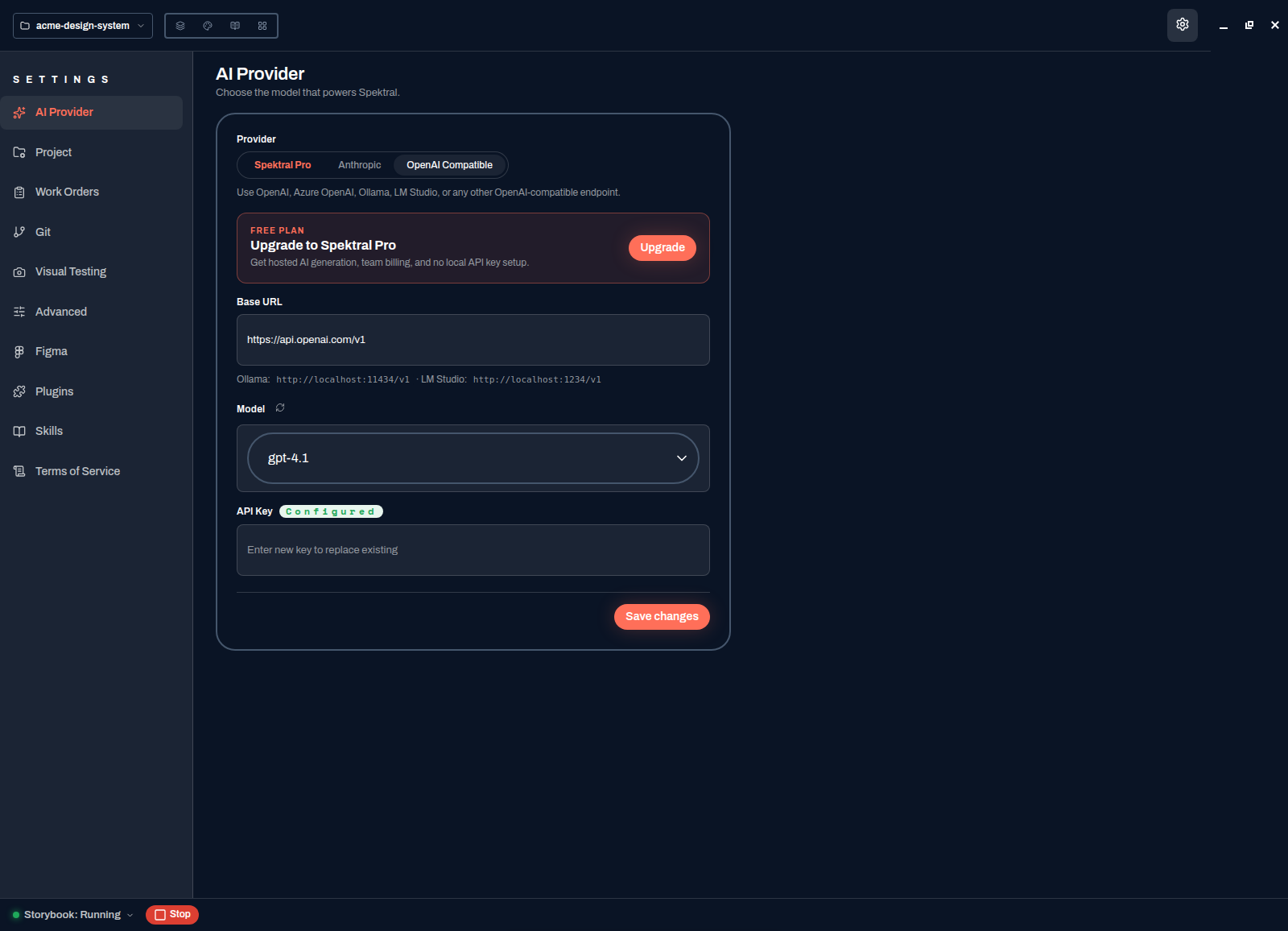
Task: Maximize the application window
Action: [1249, 25]
